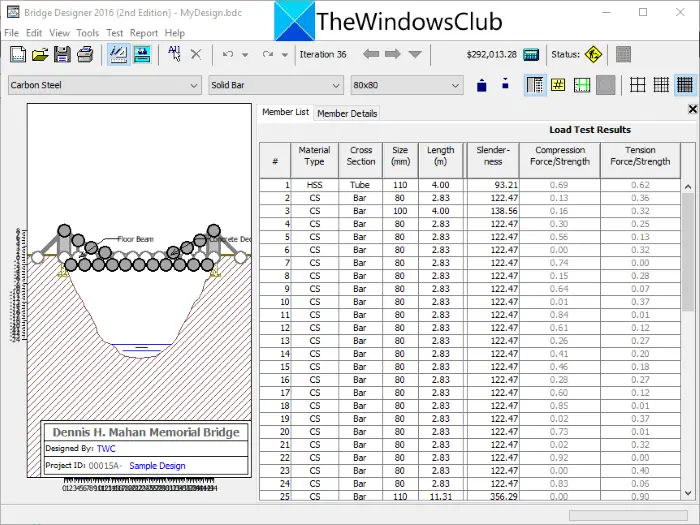Select the fine grid resolution
Viewport: 700px width, 525px height.
pyautogui.click(x=685, y=85)
